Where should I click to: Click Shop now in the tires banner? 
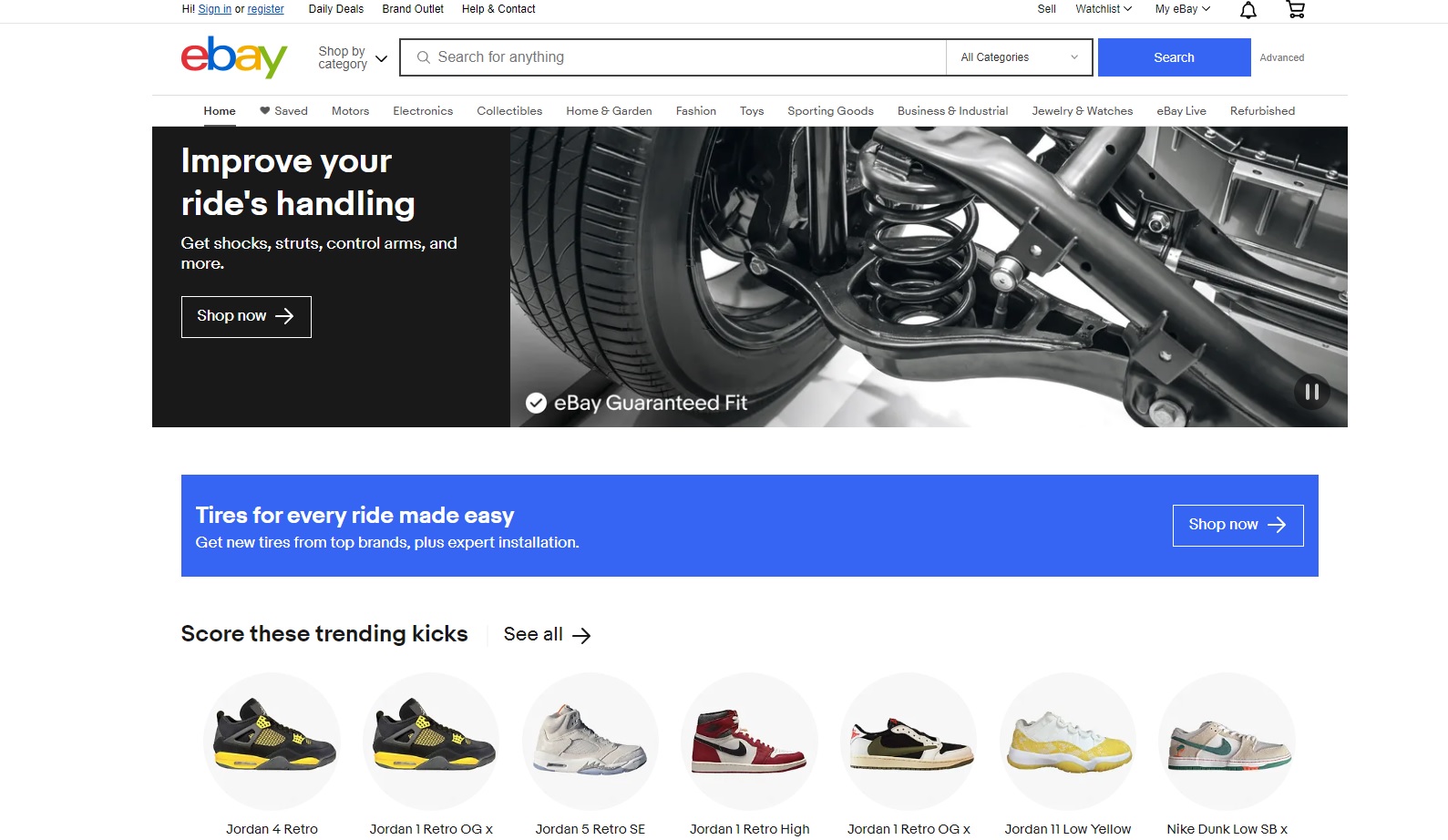click(x=1237, y=526)
